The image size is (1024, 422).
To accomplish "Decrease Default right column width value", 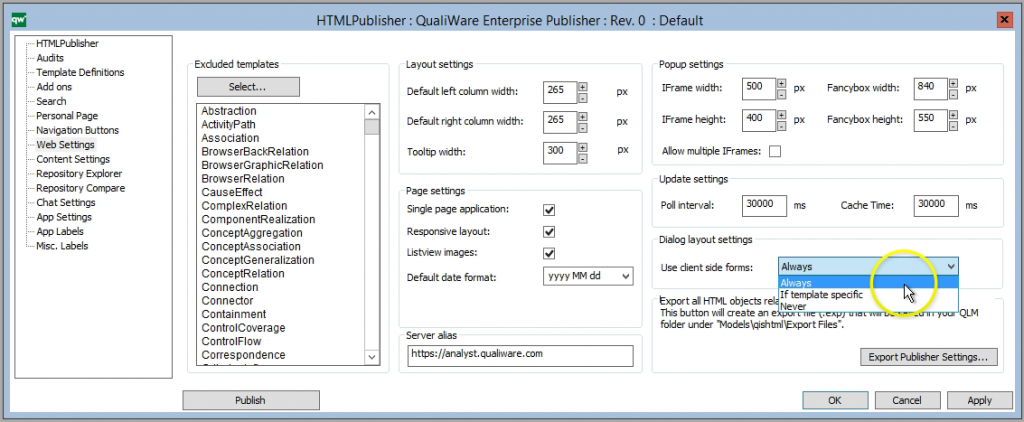I will 583,127.
